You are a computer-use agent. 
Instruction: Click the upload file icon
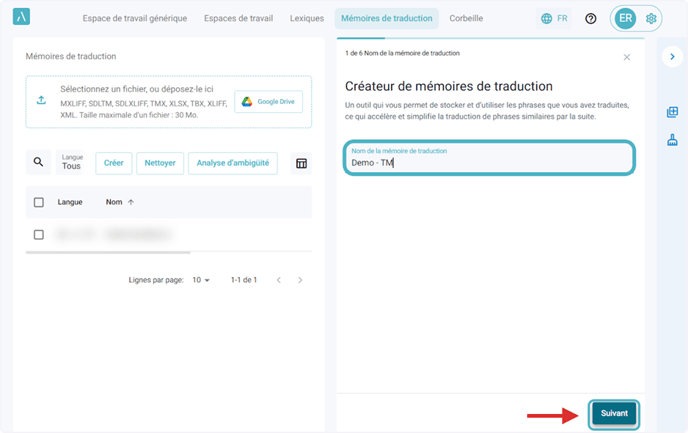pyautogui.click(x=41, y=100)
